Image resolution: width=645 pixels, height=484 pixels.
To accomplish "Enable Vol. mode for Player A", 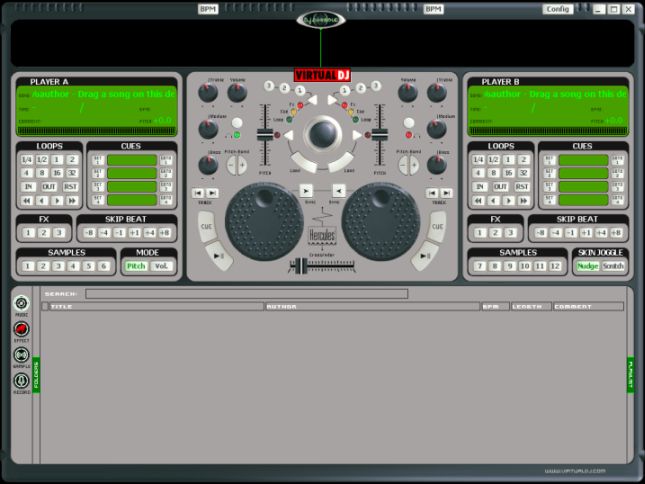I will (162, 266).
